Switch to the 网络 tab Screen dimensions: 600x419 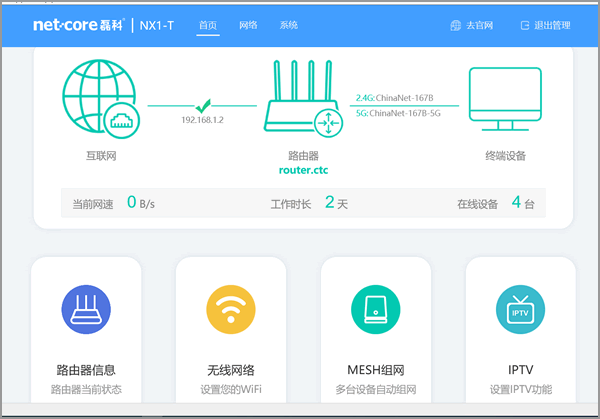[x=248, y=24]
